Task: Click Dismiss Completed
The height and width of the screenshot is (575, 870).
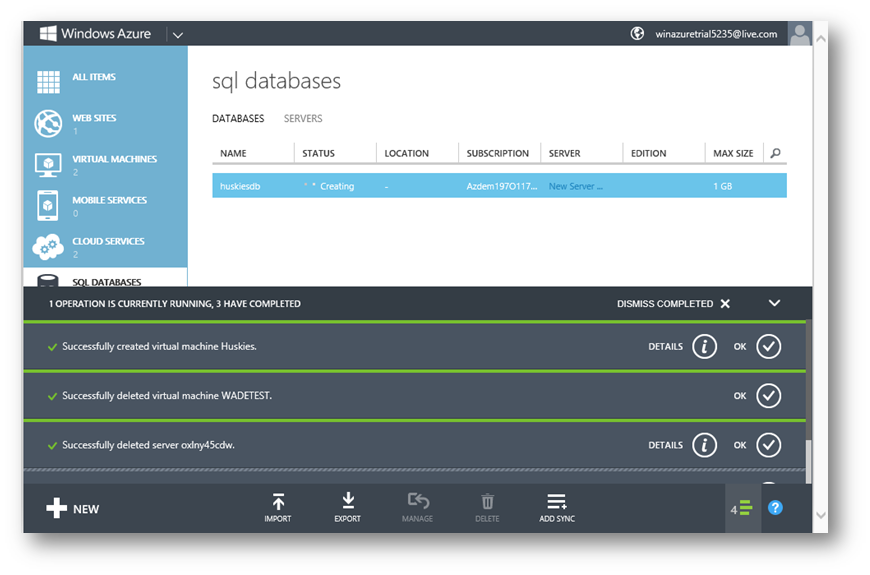Action: [673, 304]
